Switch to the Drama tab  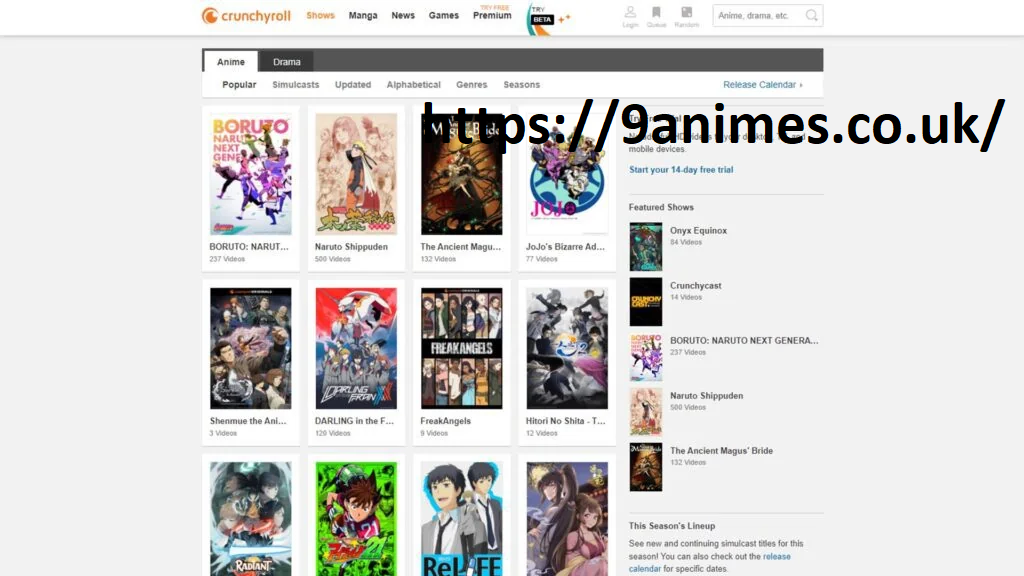click(x=287, y=61)
